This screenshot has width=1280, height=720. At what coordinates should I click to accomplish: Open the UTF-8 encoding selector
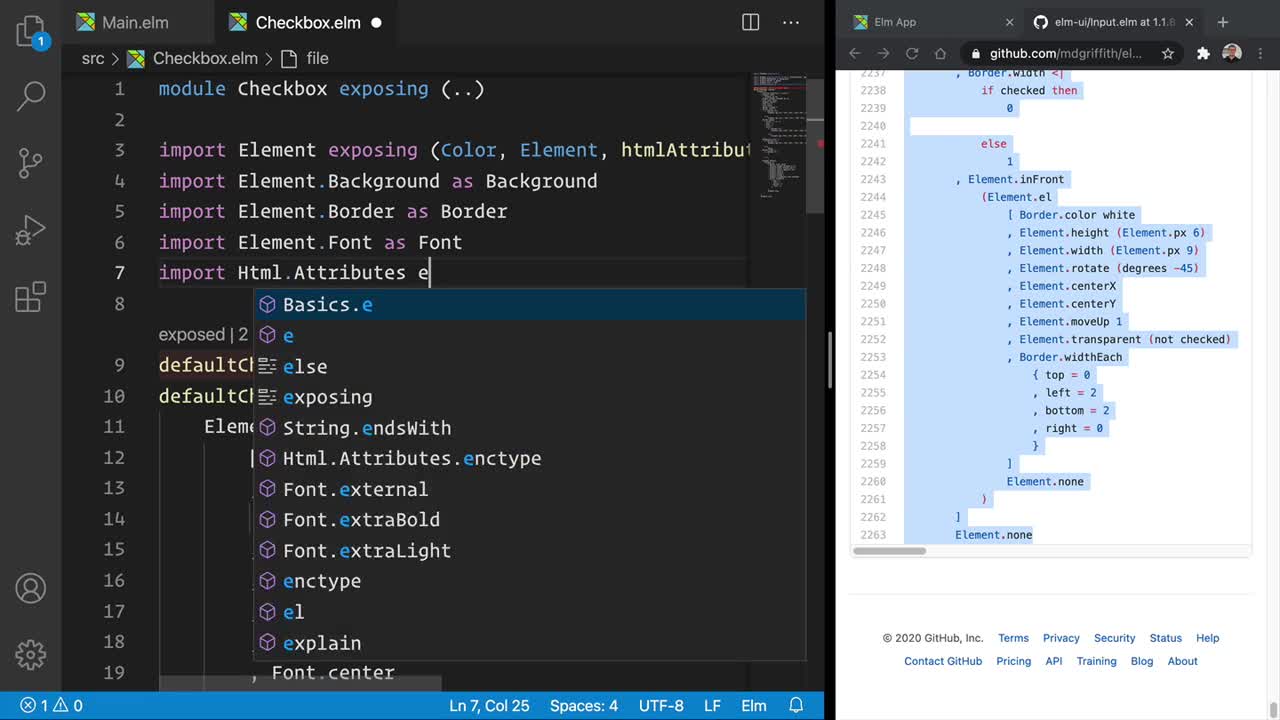click(x=661, y=705)
